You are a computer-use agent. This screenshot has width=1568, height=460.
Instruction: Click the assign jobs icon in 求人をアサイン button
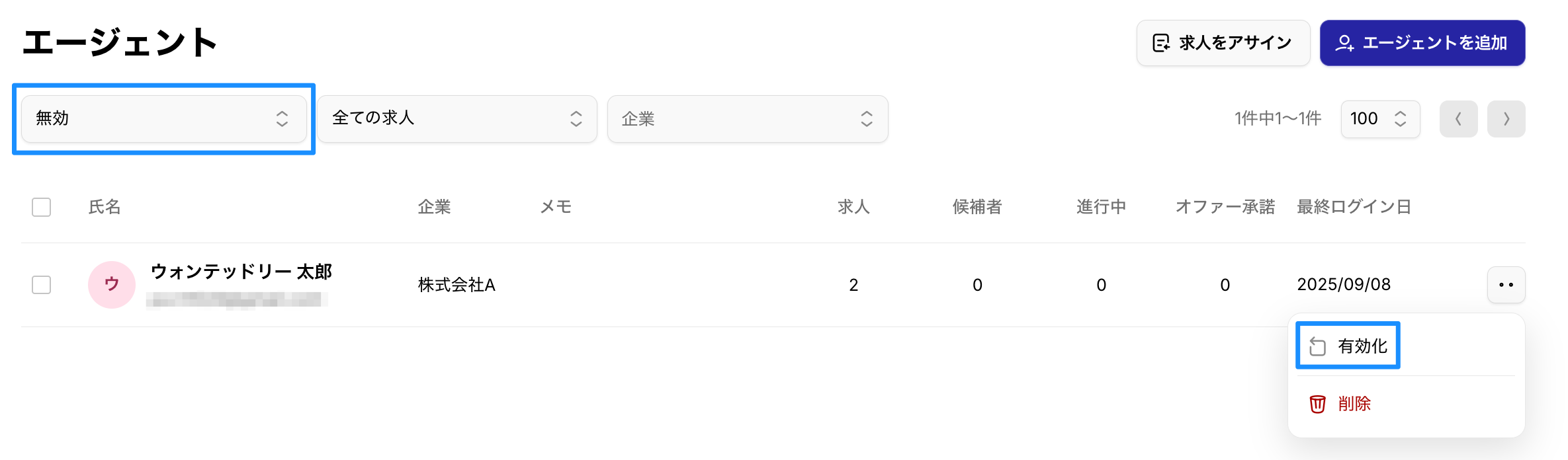tap(1162, 42)
